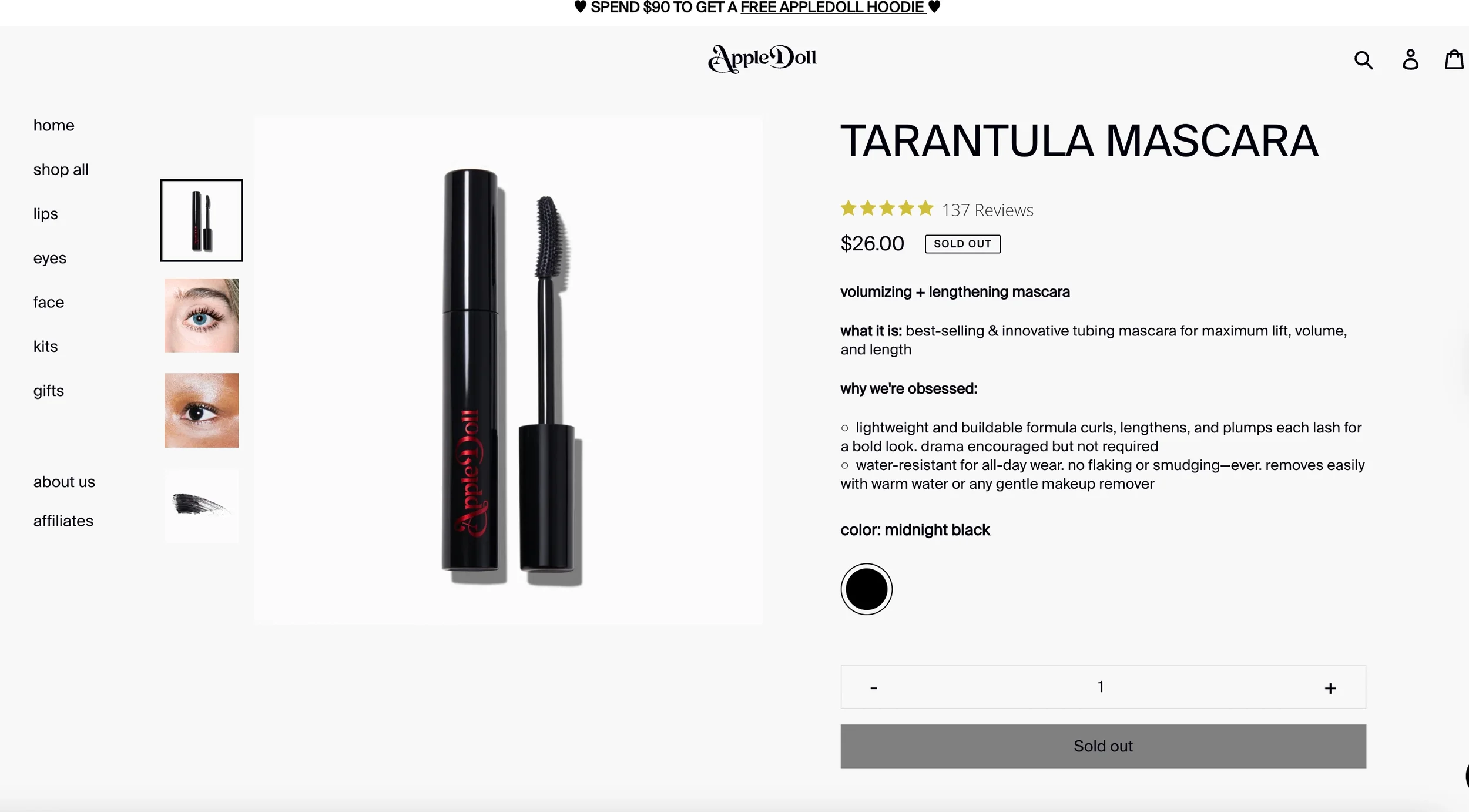Open the 137 Reviews link

[x=987, y=210]
